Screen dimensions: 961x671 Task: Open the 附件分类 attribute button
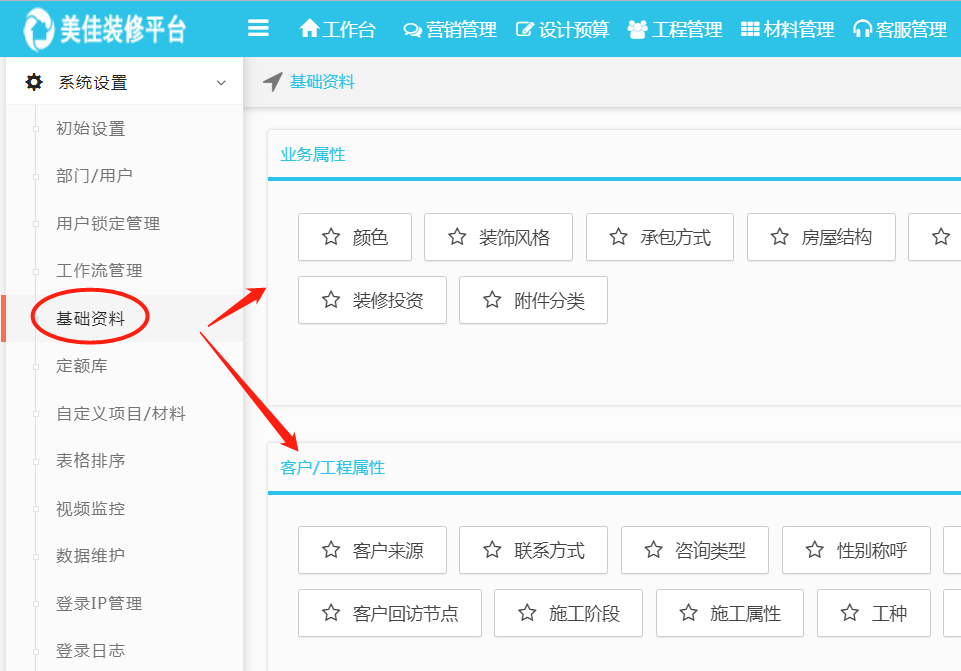point(533,300)
